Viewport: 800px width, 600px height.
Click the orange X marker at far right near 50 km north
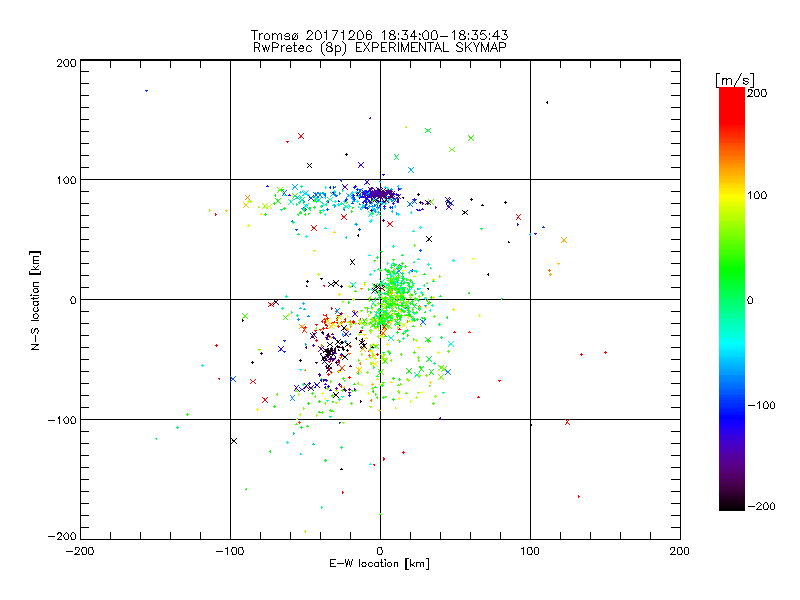pos(564,240)
